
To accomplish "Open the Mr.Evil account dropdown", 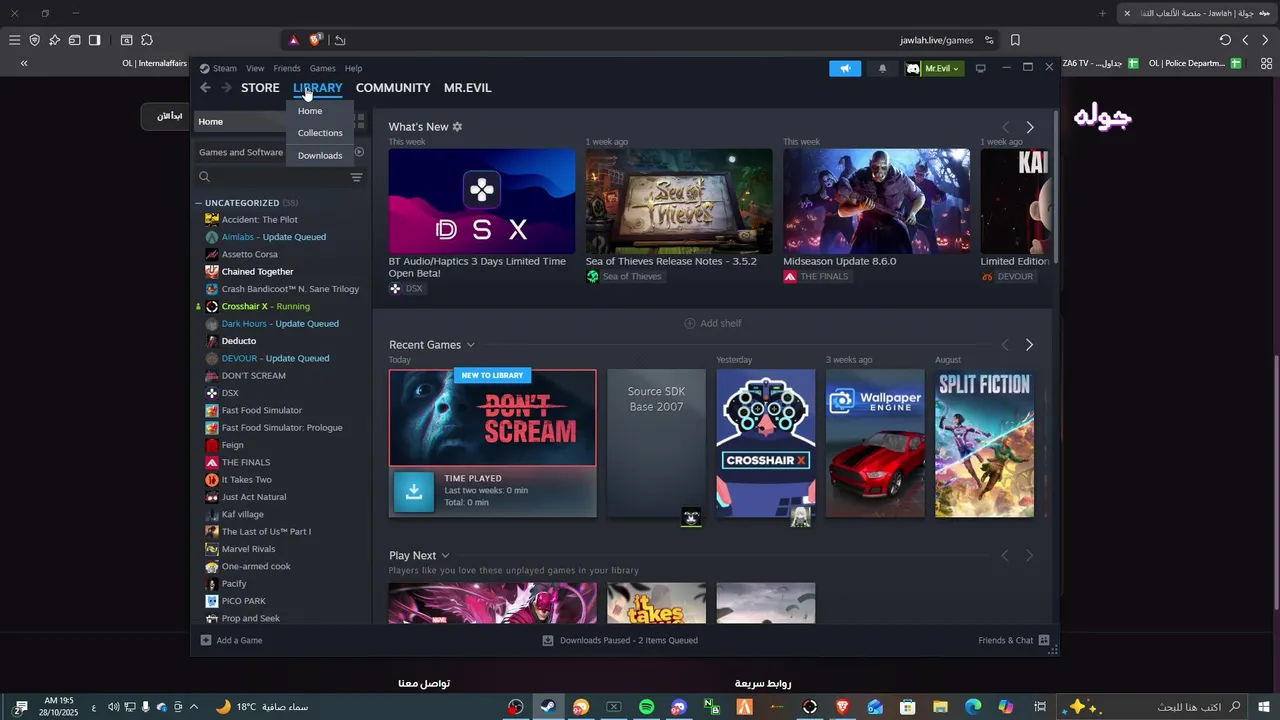I will (942, 68).
